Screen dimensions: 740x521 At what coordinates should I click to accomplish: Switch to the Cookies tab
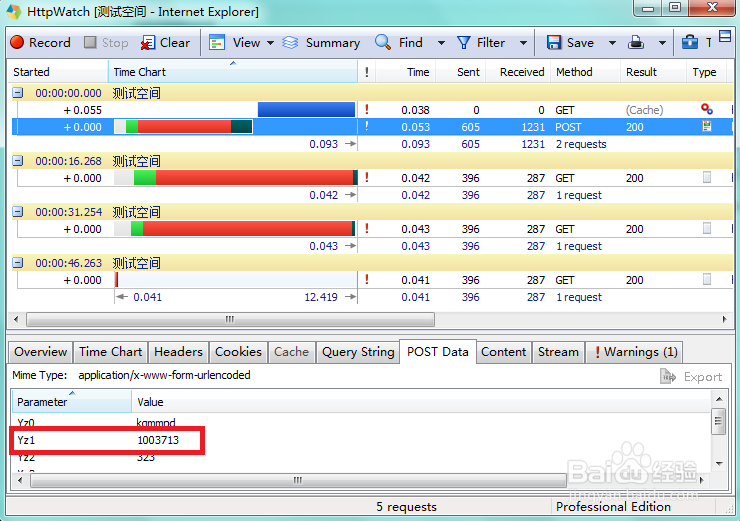point(238,352)
